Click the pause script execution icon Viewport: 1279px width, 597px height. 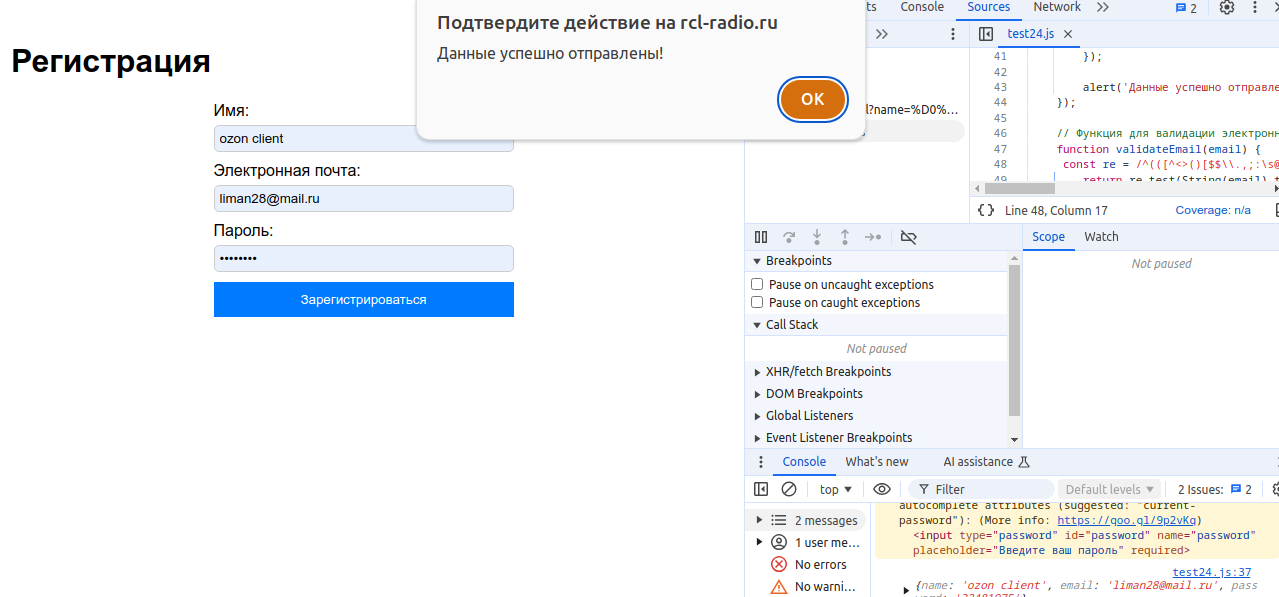tap(761, 237)
